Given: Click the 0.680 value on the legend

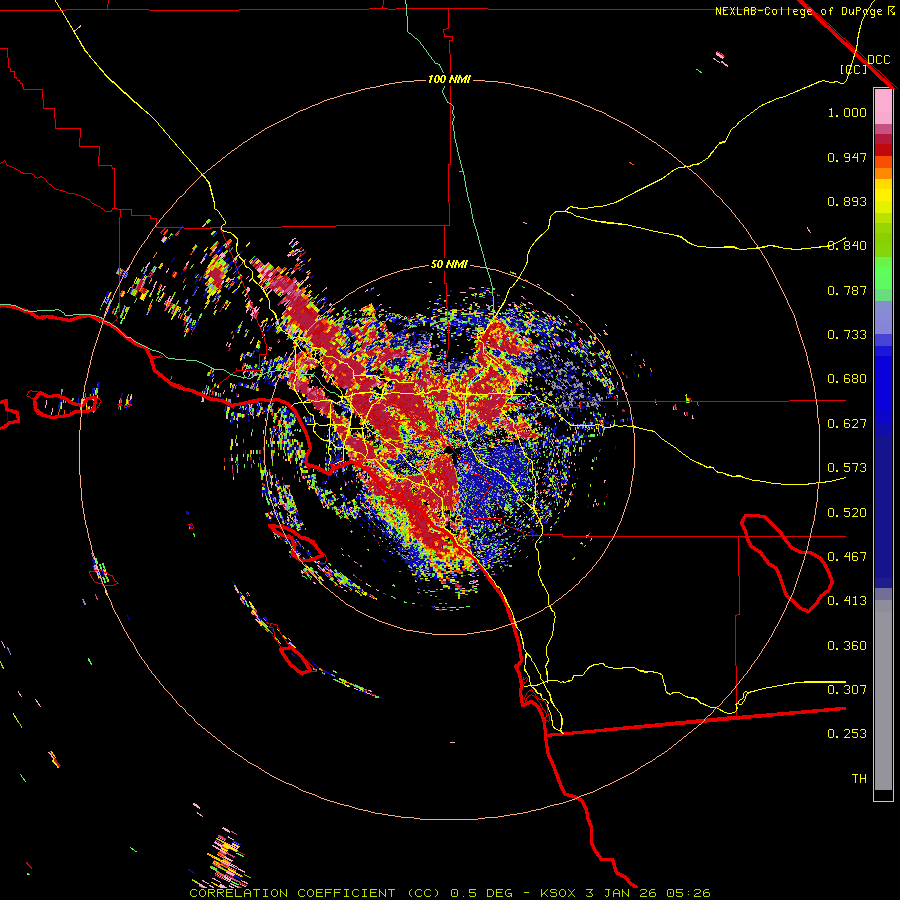Looking at the screenshot, I should [x=847, y=379].
